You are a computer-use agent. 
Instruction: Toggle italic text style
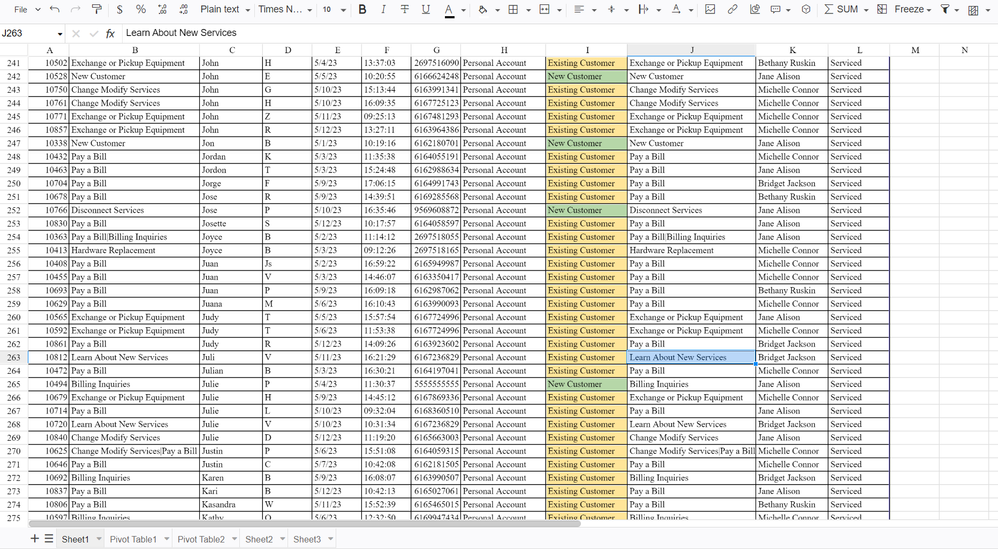(383, 9)
